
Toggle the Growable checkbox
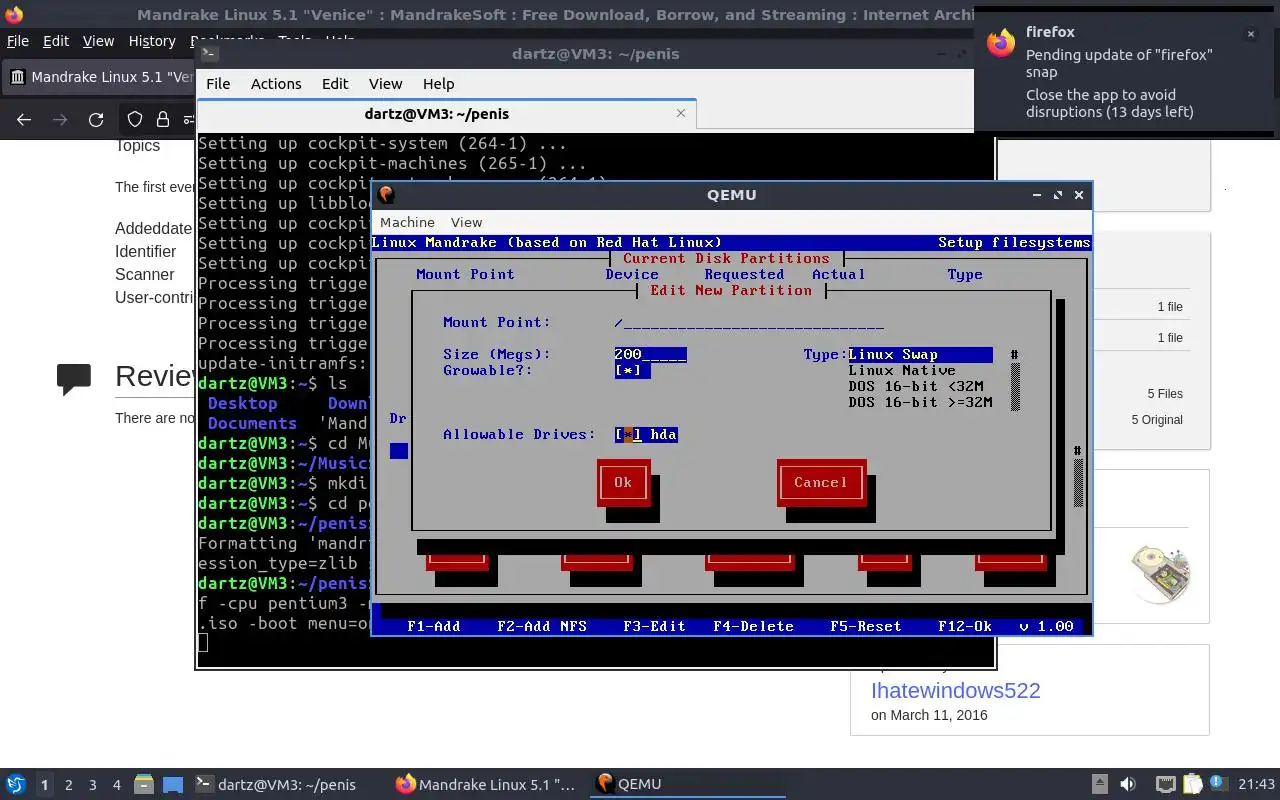(632, 370)
